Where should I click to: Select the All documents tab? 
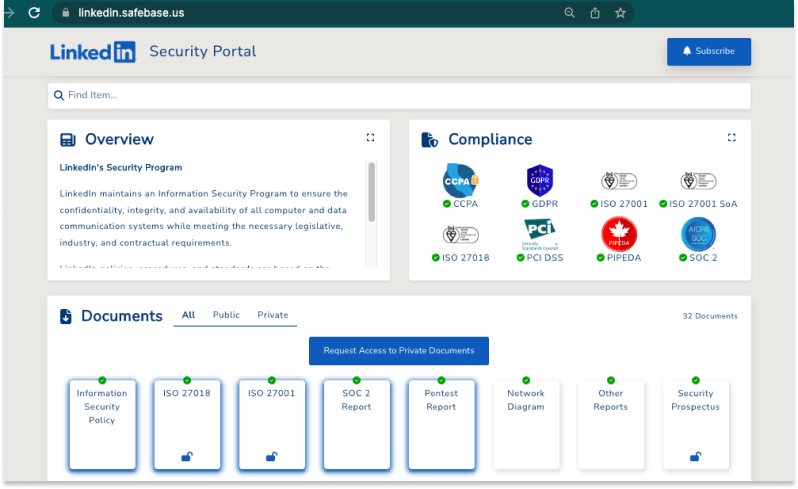click(188, 315)
